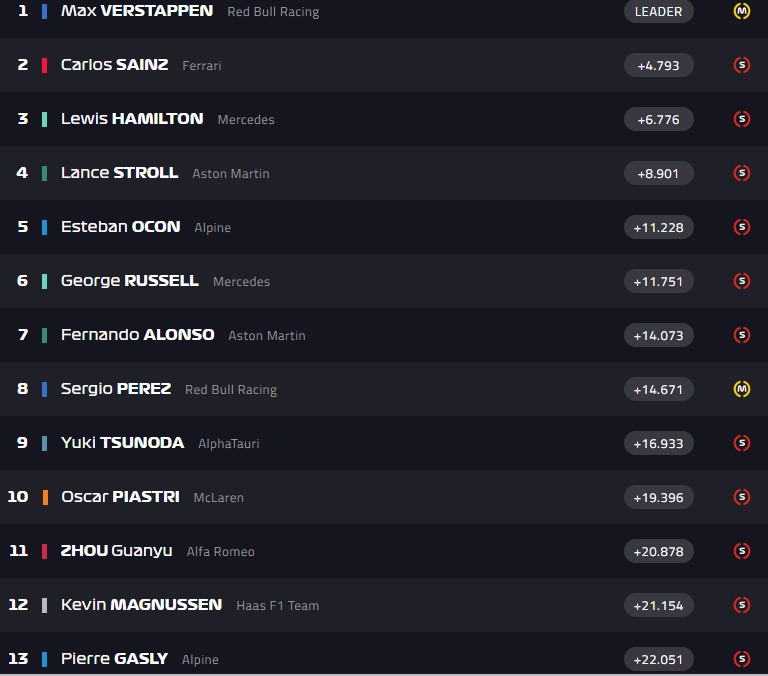This screenshot has height=676, width=768.
Task: Click the +14.073 gap for Alonso
Action: point(658,335)
